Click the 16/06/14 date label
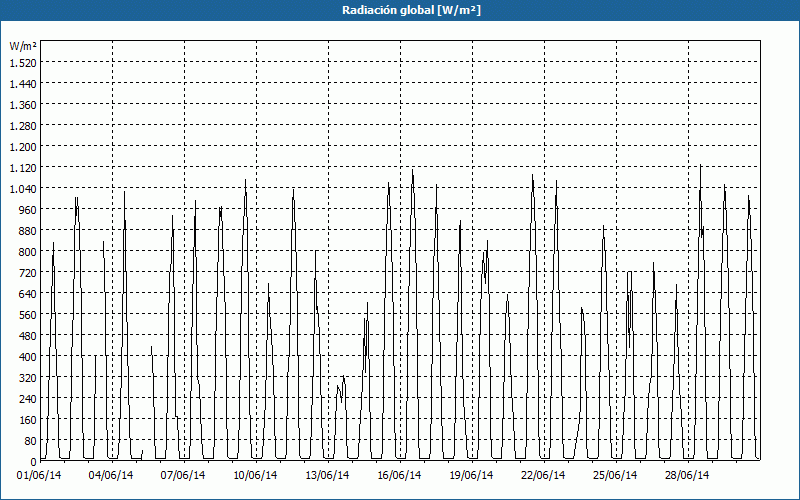Screen dimensions: 800x500 coord(399,475)
